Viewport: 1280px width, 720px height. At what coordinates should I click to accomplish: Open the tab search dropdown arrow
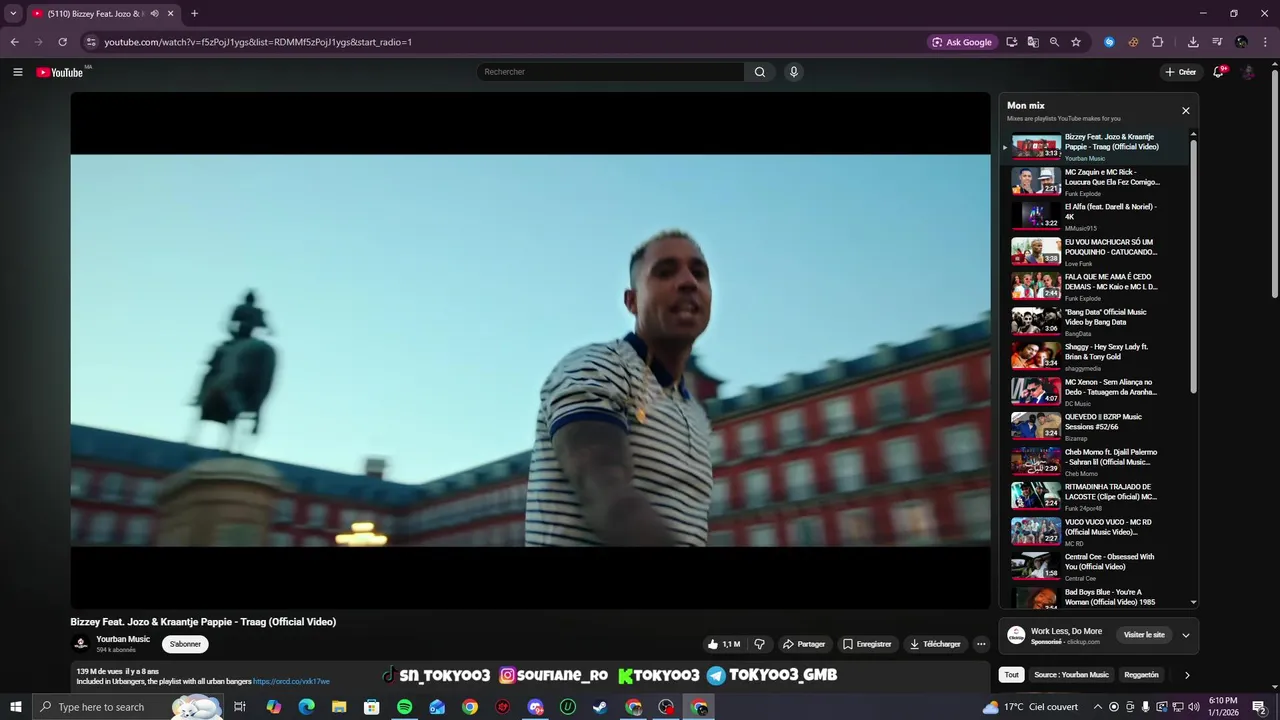click(13, 14)
